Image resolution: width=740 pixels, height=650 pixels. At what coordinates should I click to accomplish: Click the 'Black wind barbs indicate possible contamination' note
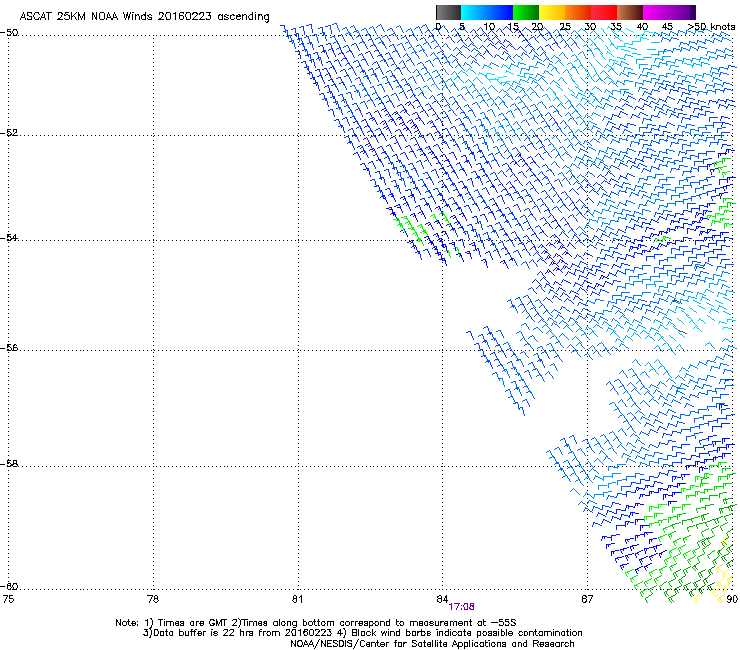467,633
